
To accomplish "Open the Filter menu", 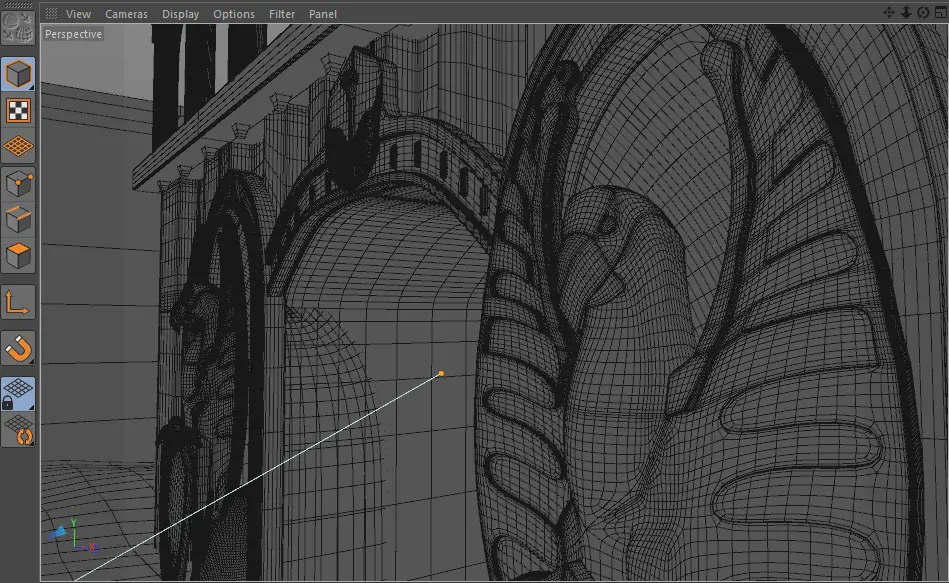I will tap(282, 13).
